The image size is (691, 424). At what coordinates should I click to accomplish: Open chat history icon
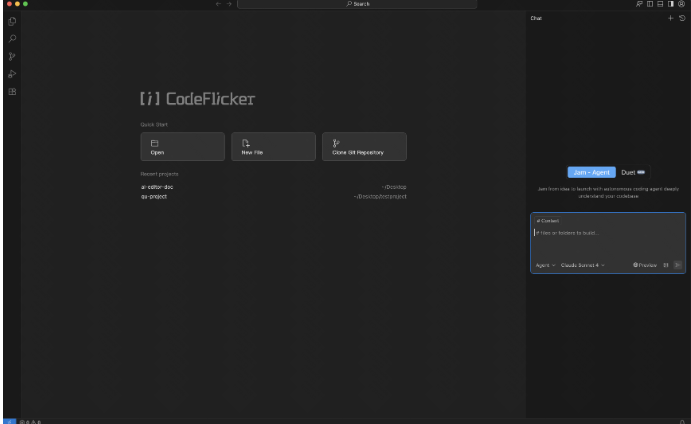[682, 18]
